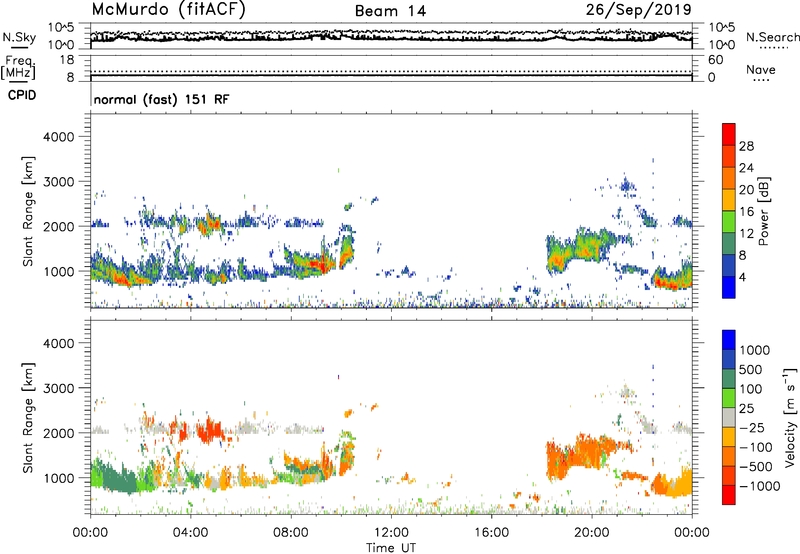The height and width of the screenshot is (554, 800).
Task: Click the 12:00 time tick label
Action: coord(391,533)
